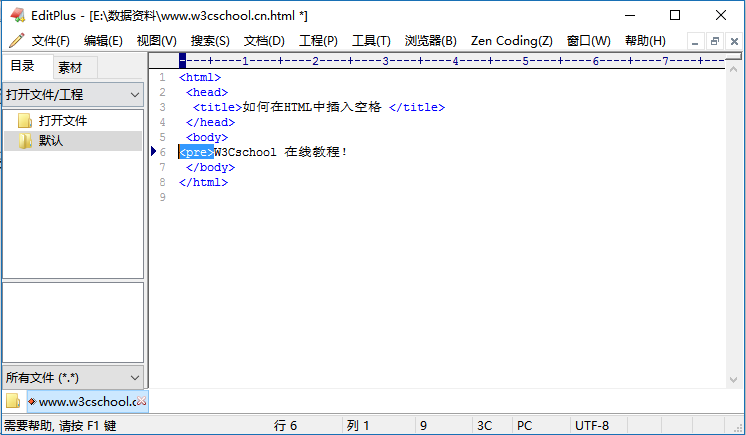This screenshot has height=435, width=746.
Task: Open the 浏览器(B) menu
Action: (x=430, y=41)
